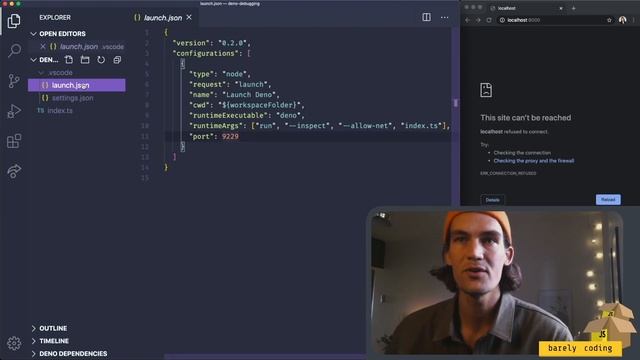640x360 pixels.
Task: Open the Manage gear in activity bar
Action: tap(14, 343)
